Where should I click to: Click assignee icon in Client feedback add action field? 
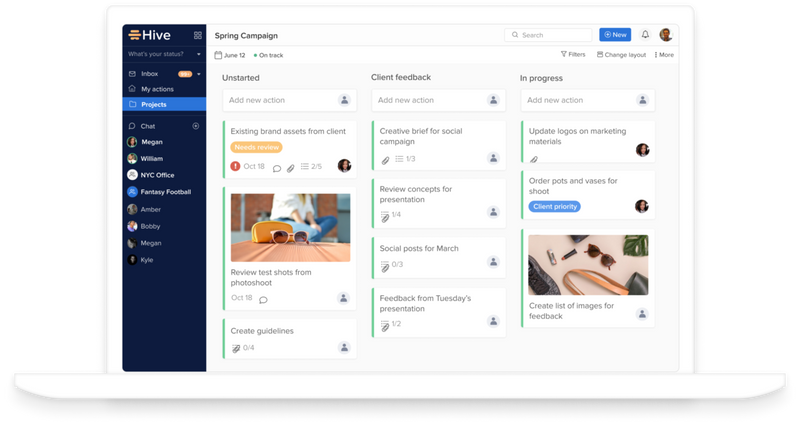pyautogui.click(x=492, y=100)
